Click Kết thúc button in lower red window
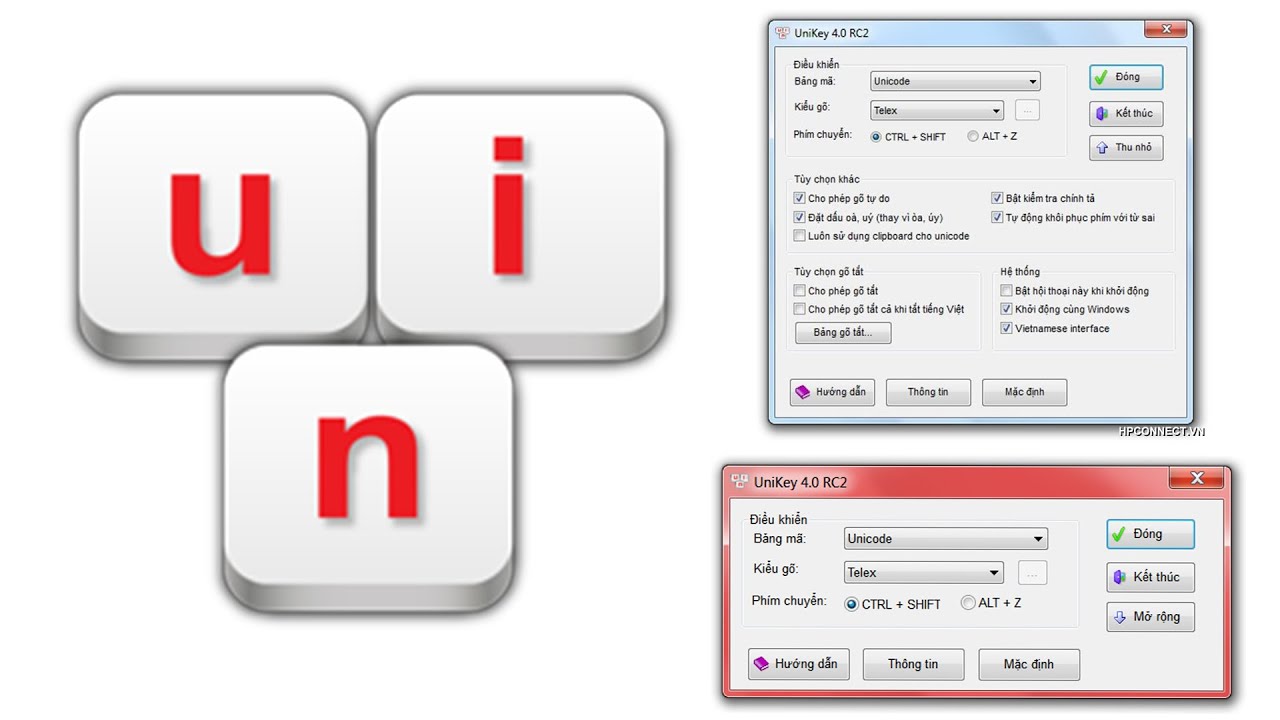 [1150, 577]
